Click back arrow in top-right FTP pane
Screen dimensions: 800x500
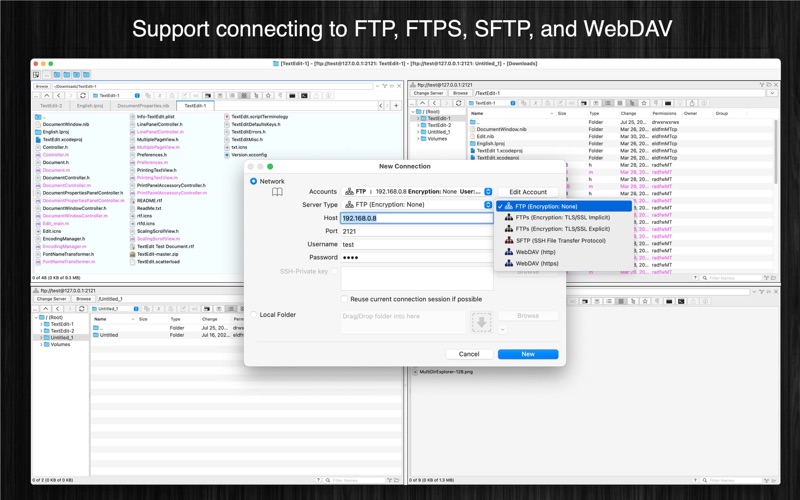(x=435, y=103)
